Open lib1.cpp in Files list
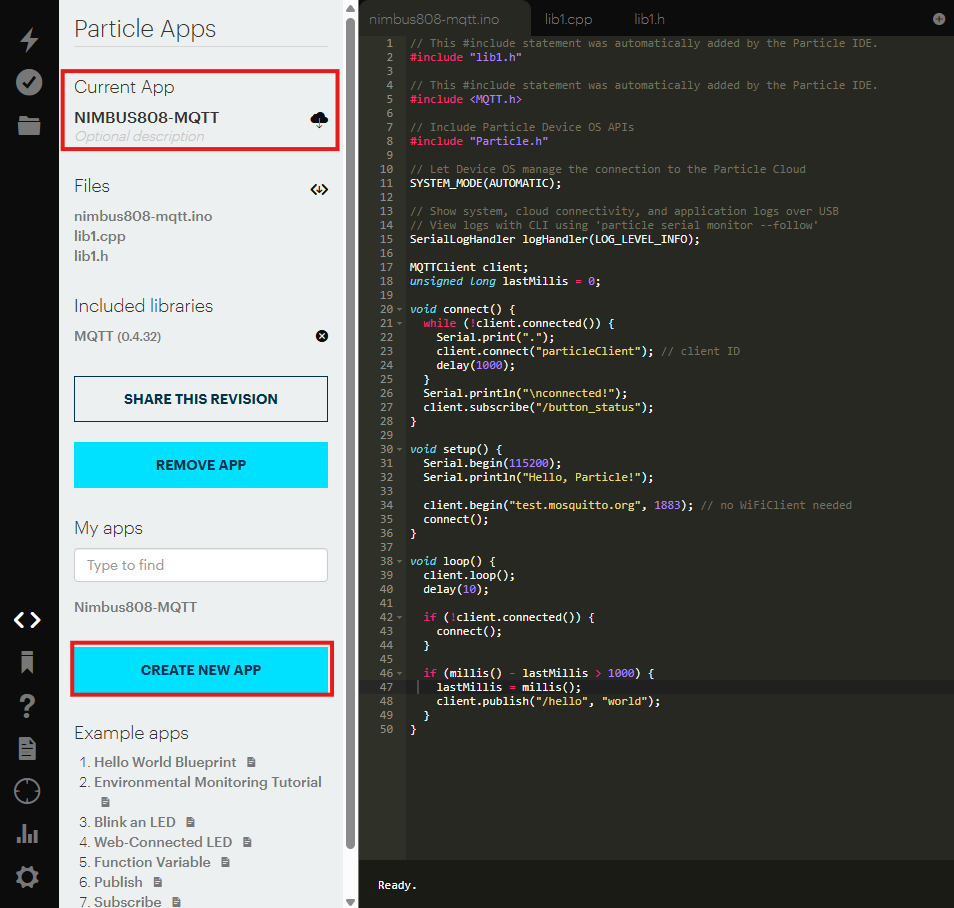Viewport: 954px width, 908px height. 100,236
